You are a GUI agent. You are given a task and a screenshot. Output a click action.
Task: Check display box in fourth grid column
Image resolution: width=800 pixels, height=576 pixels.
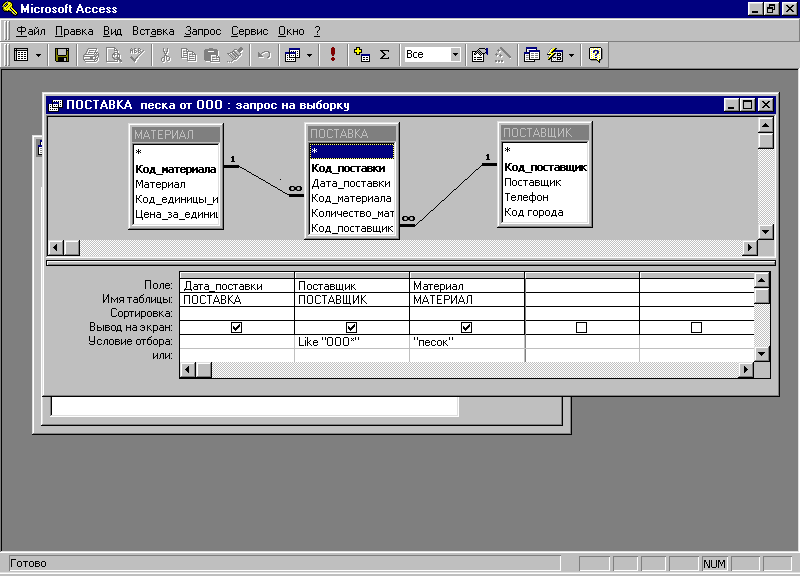click(581, 328)
